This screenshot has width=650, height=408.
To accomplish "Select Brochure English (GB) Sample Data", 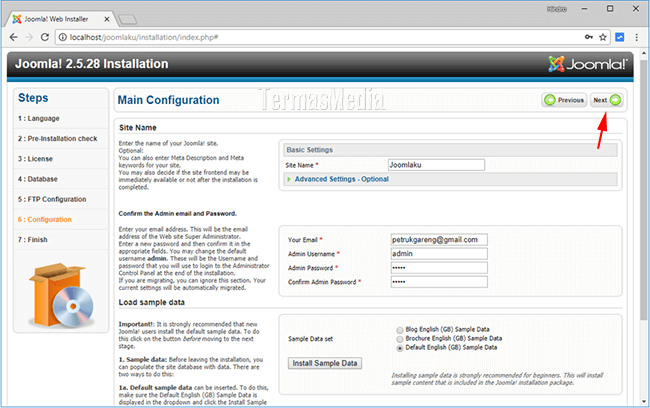I will (400, 339).
